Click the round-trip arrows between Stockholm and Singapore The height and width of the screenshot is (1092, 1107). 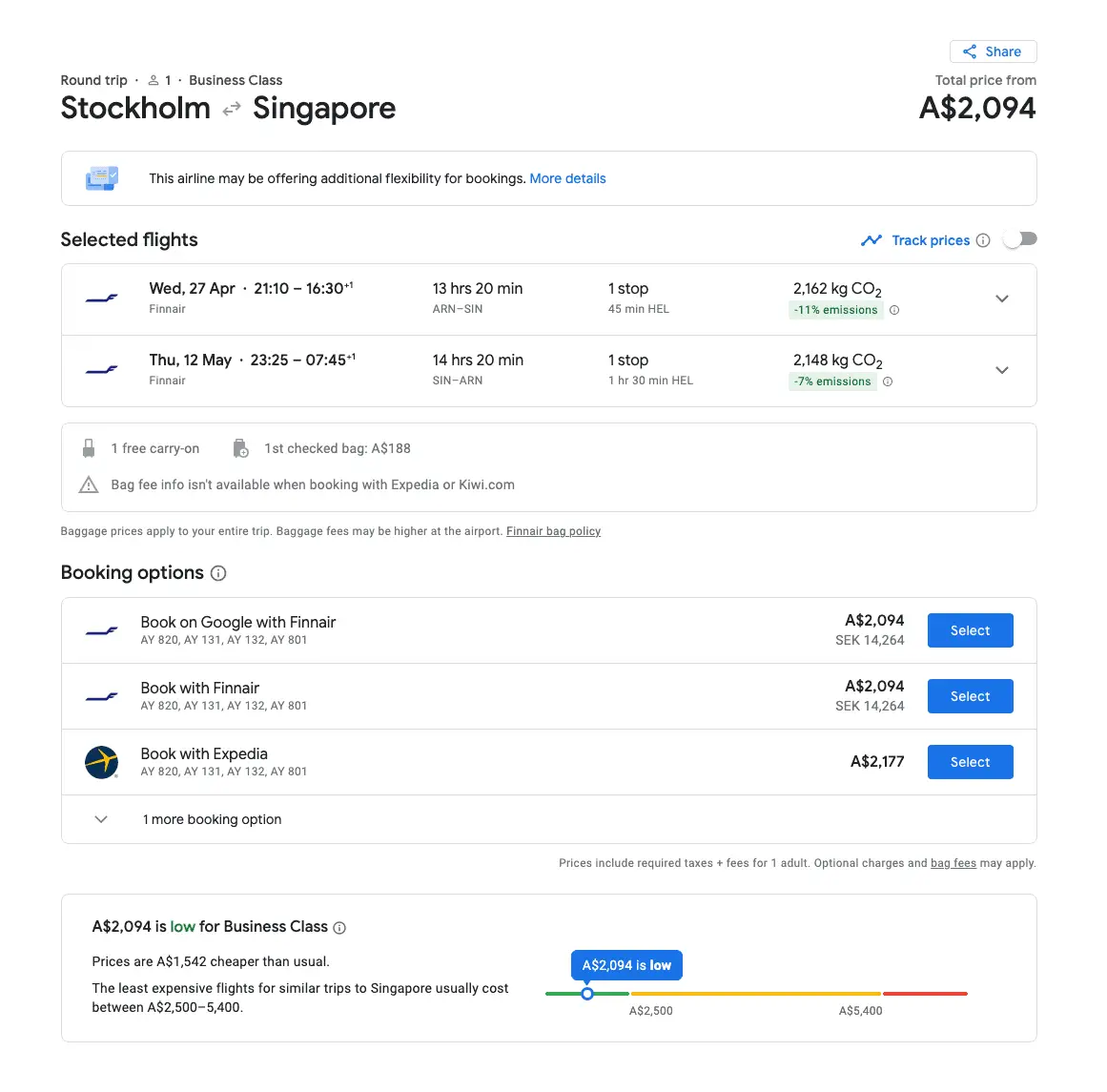[232, 109]
